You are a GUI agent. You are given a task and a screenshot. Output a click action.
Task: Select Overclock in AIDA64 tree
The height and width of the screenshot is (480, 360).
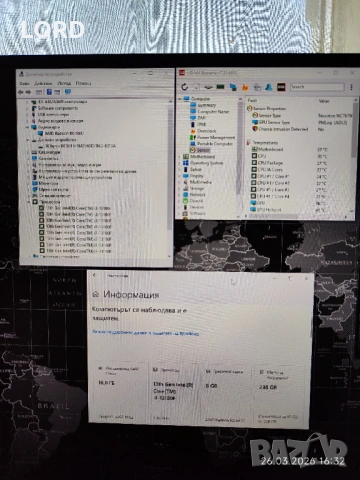(x=207, y=131)
